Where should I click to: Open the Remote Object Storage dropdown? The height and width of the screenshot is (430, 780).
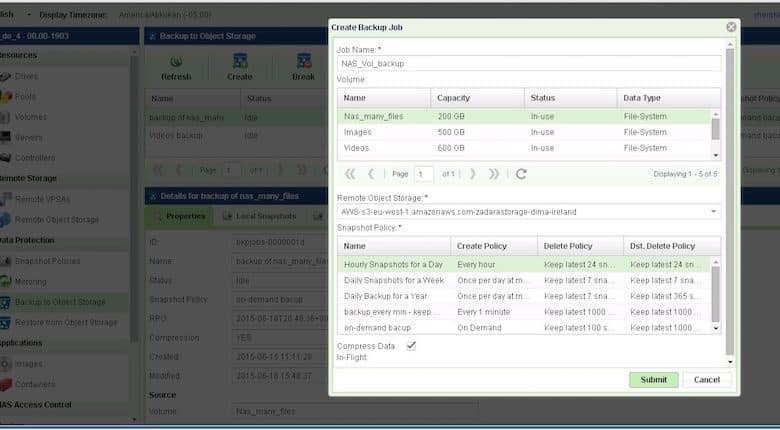[x=713, y=212]
